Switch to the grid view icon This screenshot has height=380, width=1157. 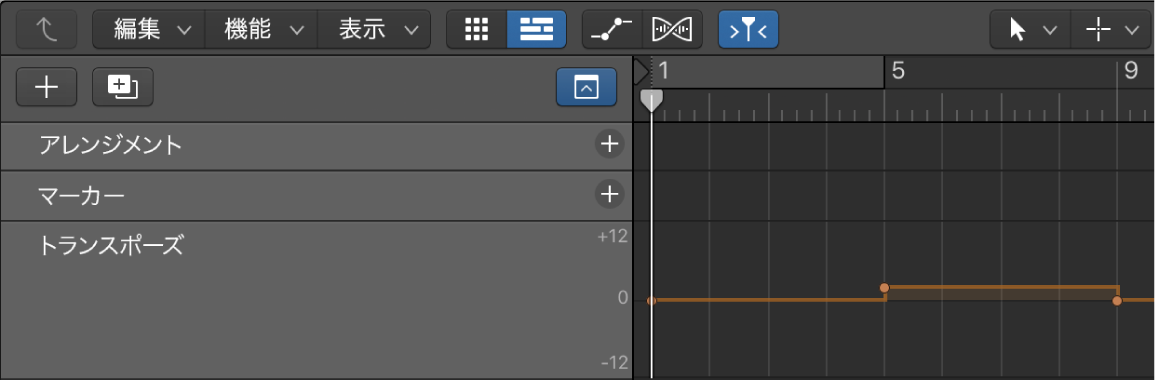[477, 30]
